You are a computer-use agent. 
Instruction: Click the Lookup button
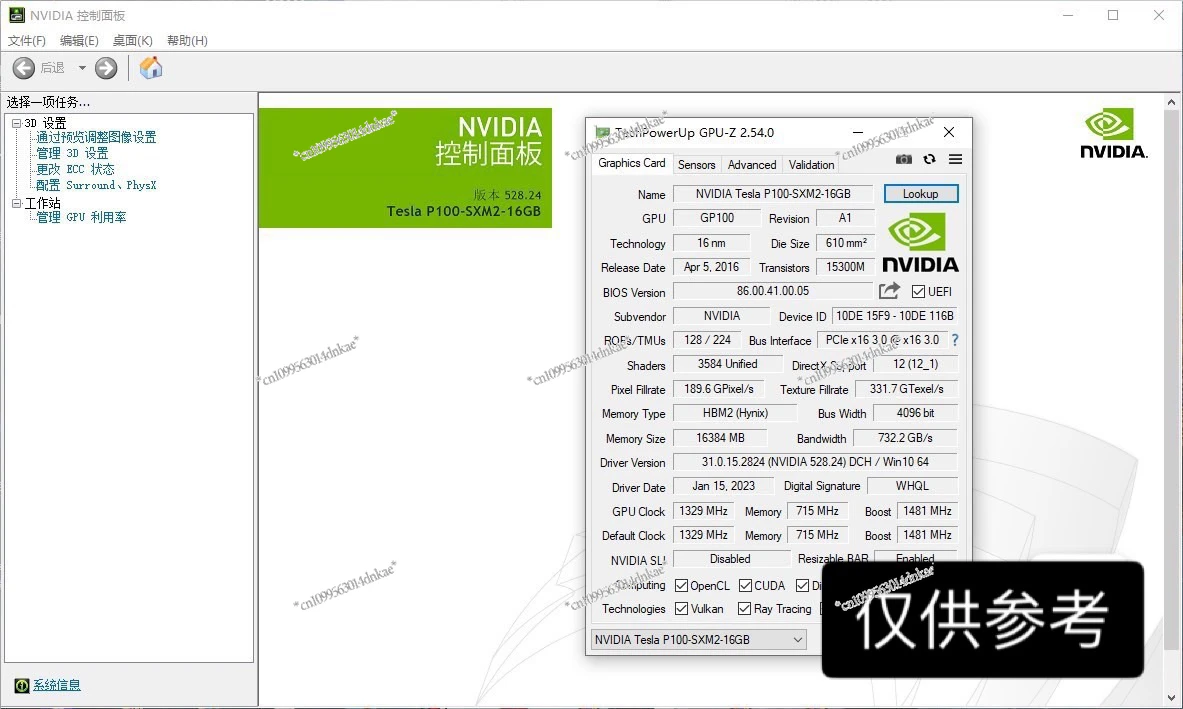coord(920,194)
